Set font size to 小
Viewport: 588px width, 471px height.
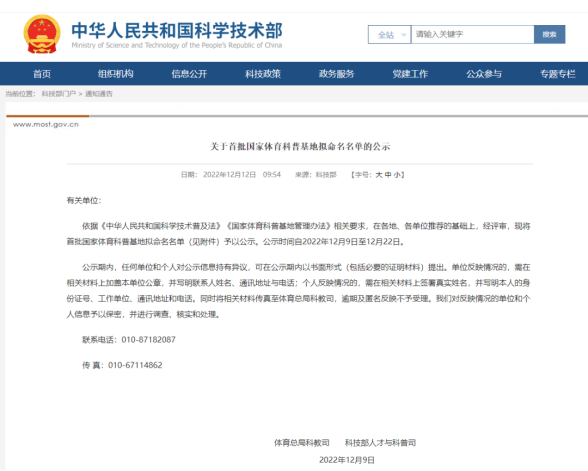tap(397, 175)
